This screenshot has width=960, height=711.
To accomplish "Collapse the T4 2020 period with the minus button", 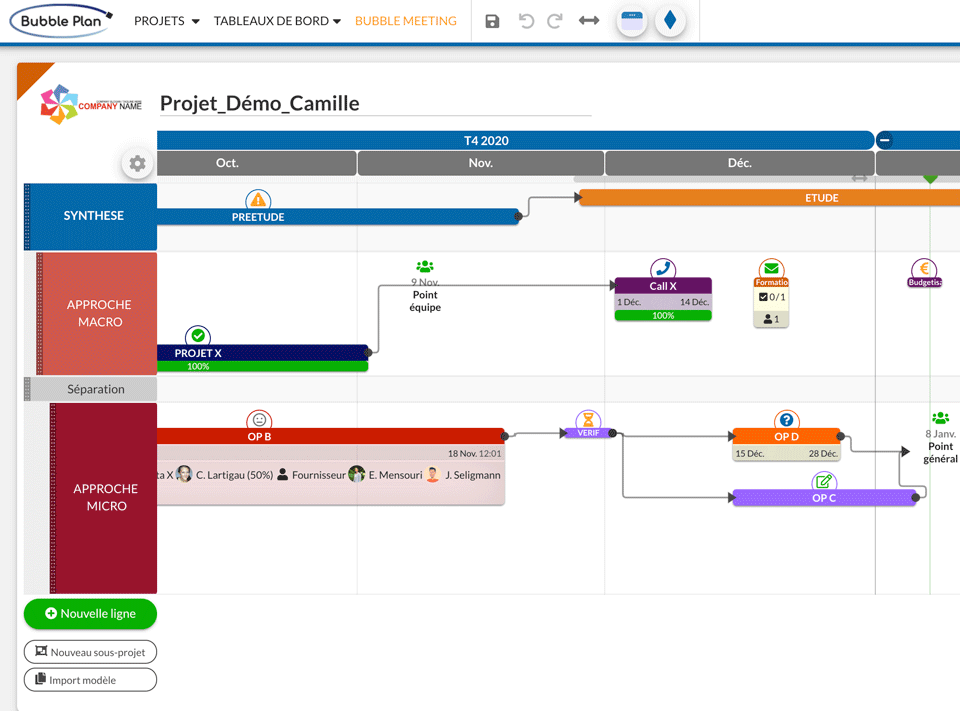I will 884,140.
